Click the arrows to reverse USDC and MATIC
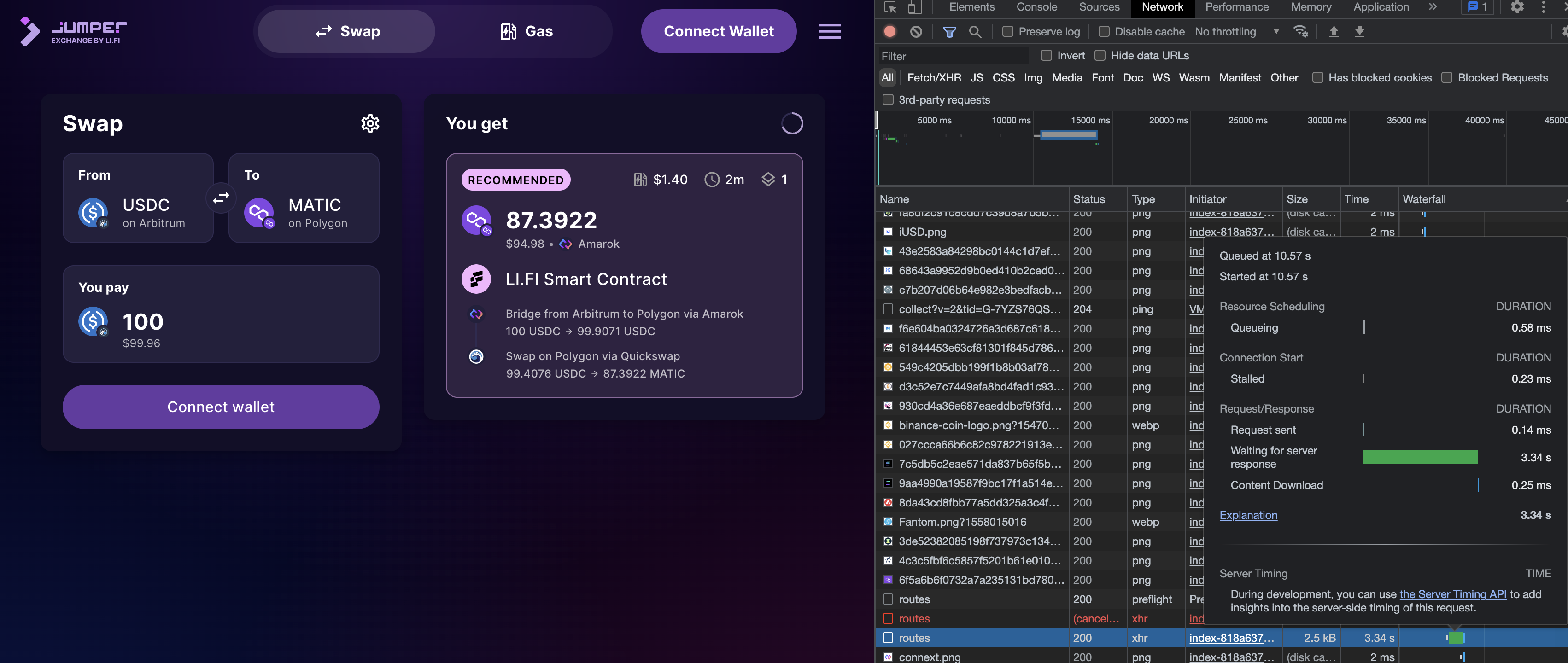Image resolution: width=1568 pixels, height=663 pixels. point(221,198)
